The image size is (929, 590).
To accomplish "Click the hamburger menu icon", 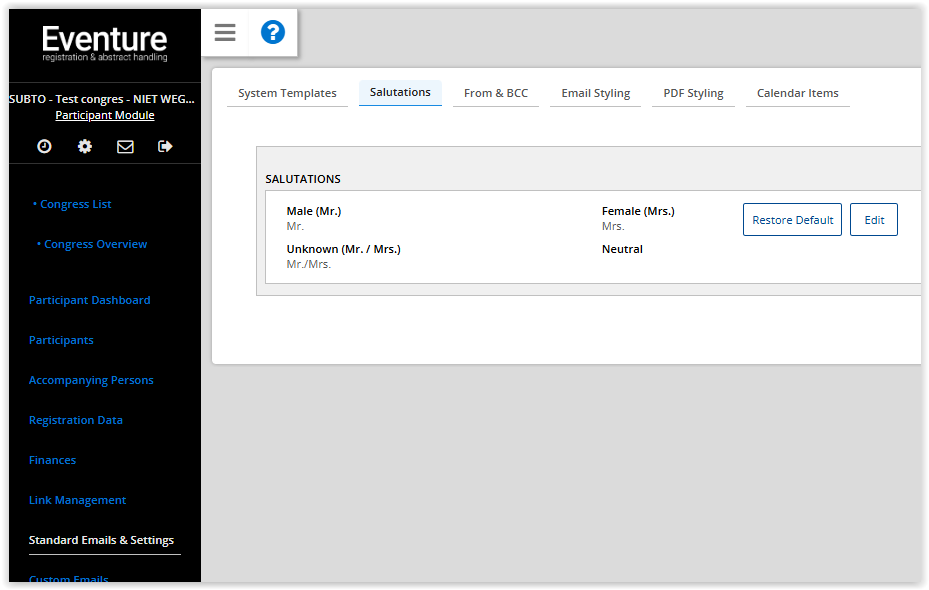I will tap(225, 33).
